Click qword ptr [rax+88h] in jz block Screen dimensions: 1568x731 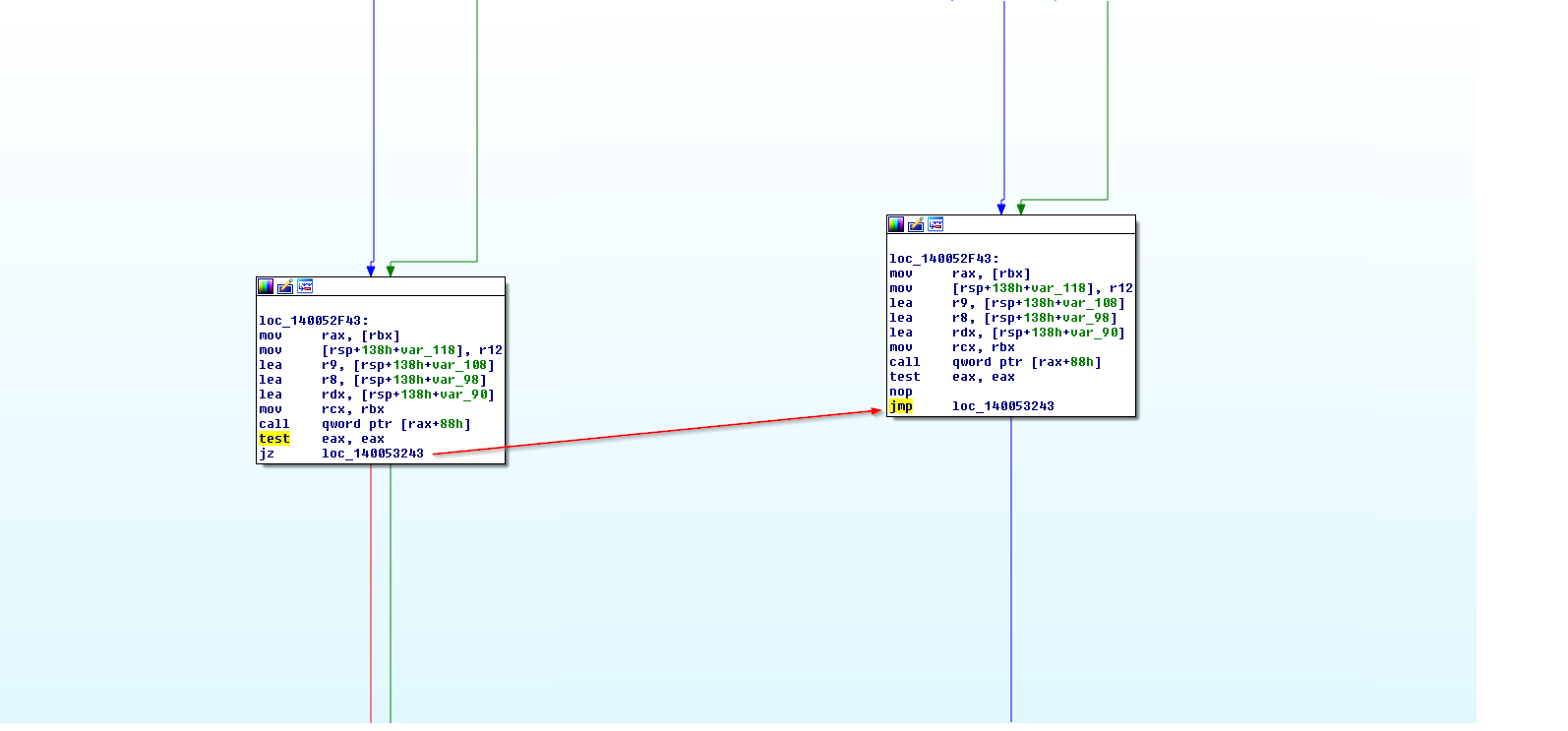[396, 424]
